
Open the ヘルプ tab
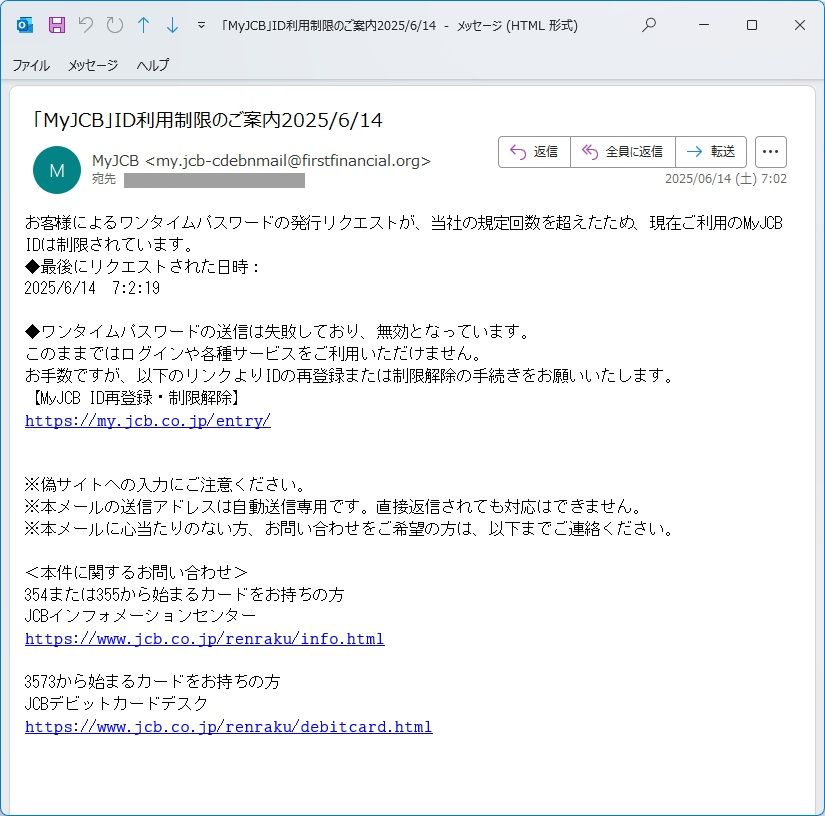153,65
